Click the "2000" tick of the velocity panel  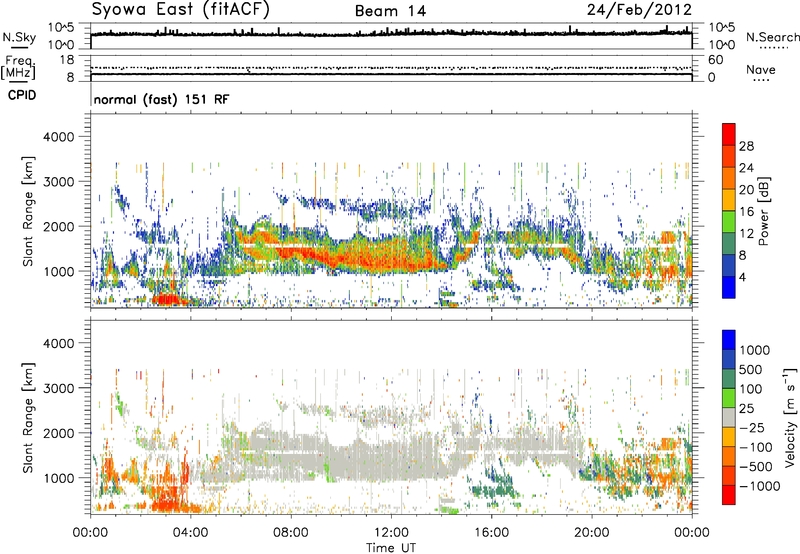click(58, 433)
